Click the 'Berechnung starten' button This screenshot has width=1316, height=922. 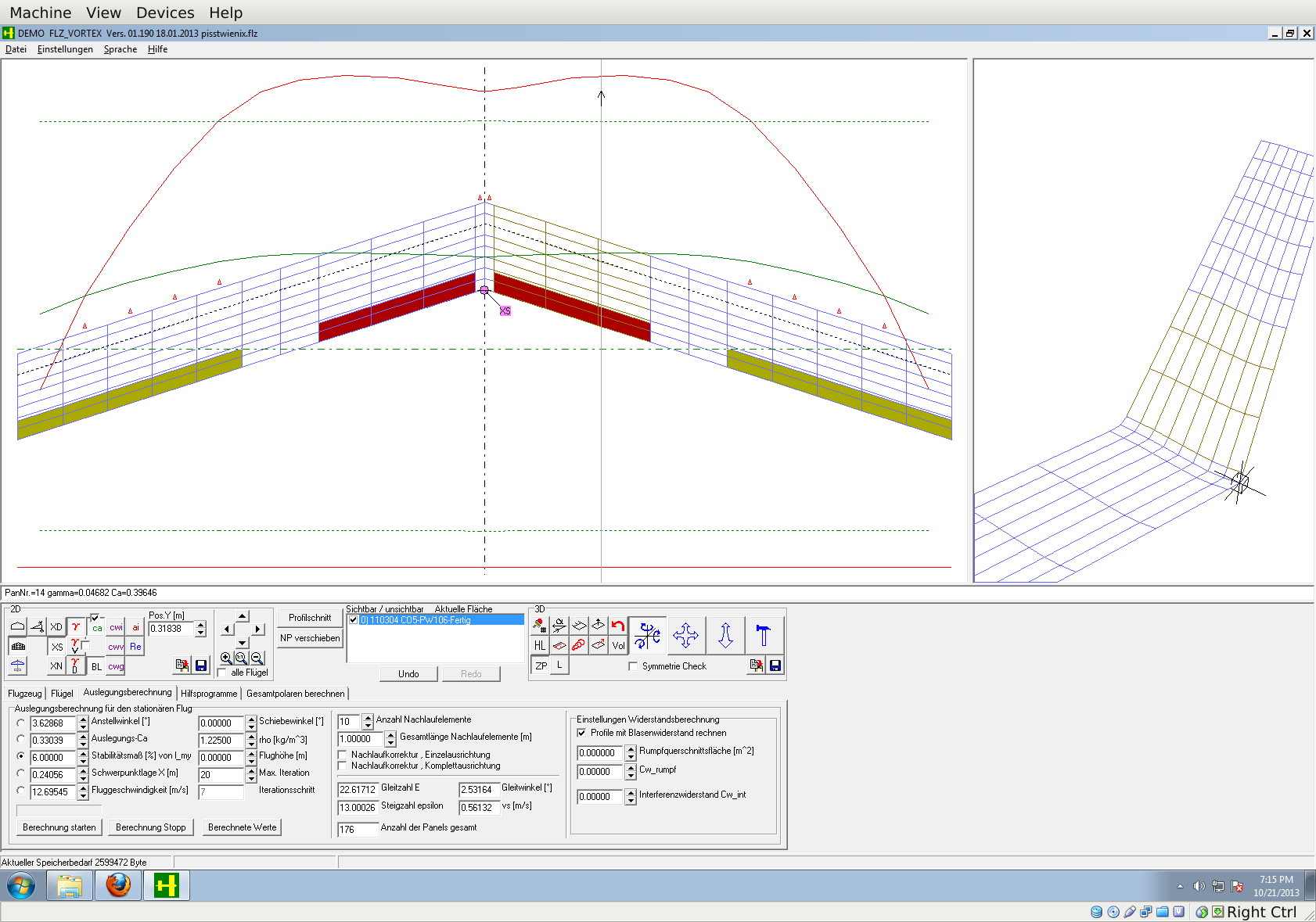tap(59, 827)
